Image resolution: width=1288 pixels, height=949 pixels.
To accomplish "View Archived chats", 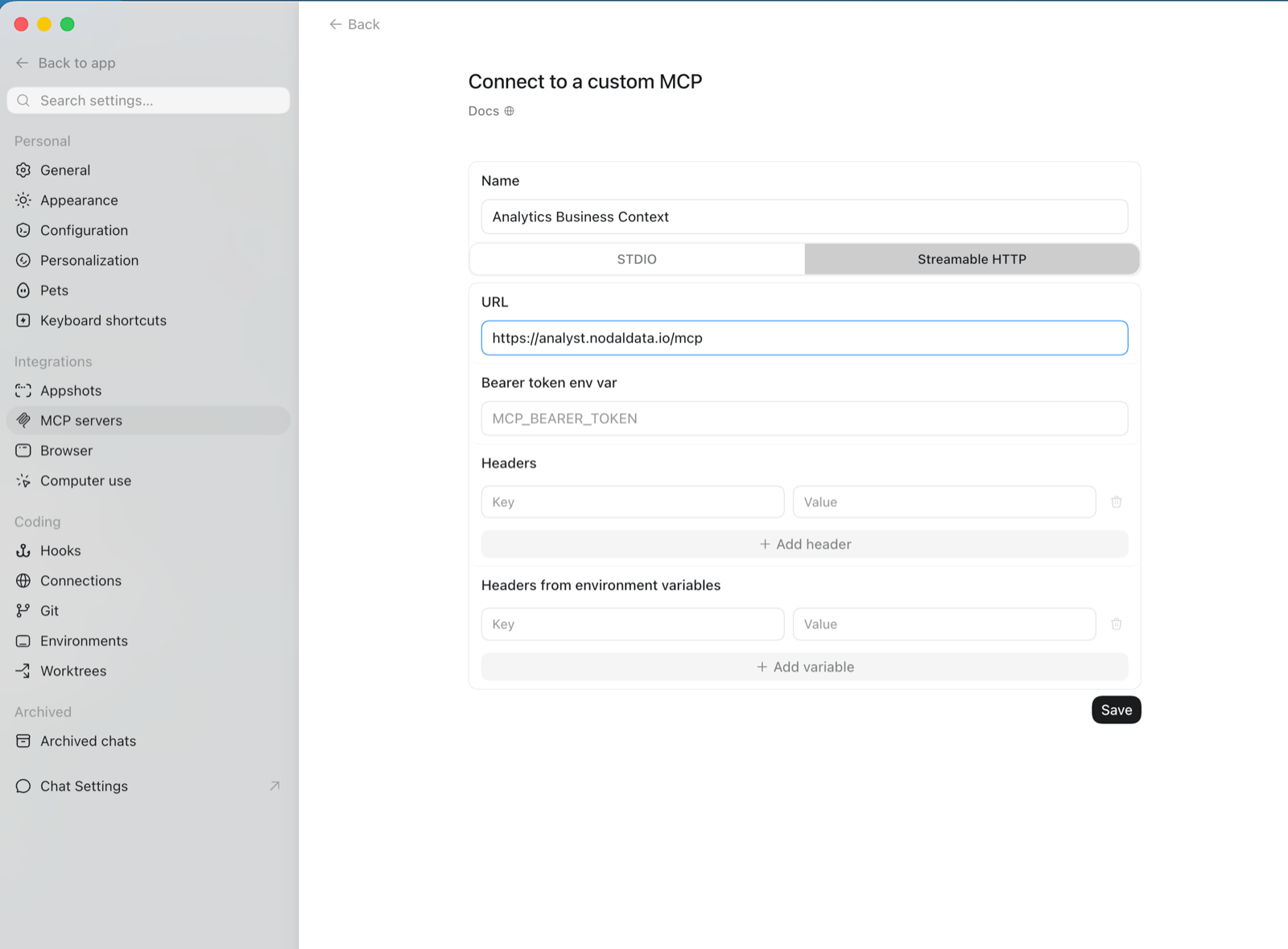I will pos(148,741).
